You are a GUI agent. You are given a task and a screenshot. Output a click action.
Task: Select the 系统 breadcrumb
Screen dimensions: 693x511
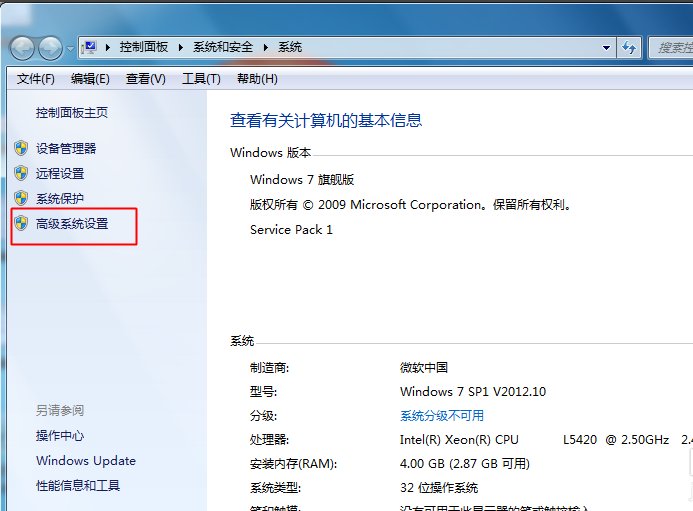coord(290,47)
